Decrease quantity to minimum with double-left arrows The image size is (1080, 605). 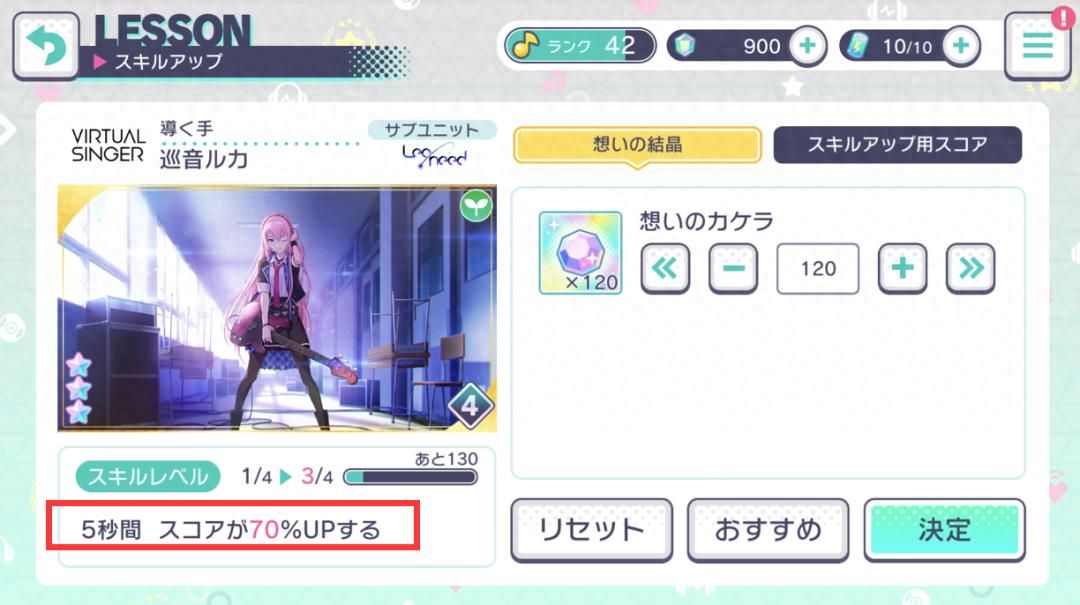coord(665,268)
